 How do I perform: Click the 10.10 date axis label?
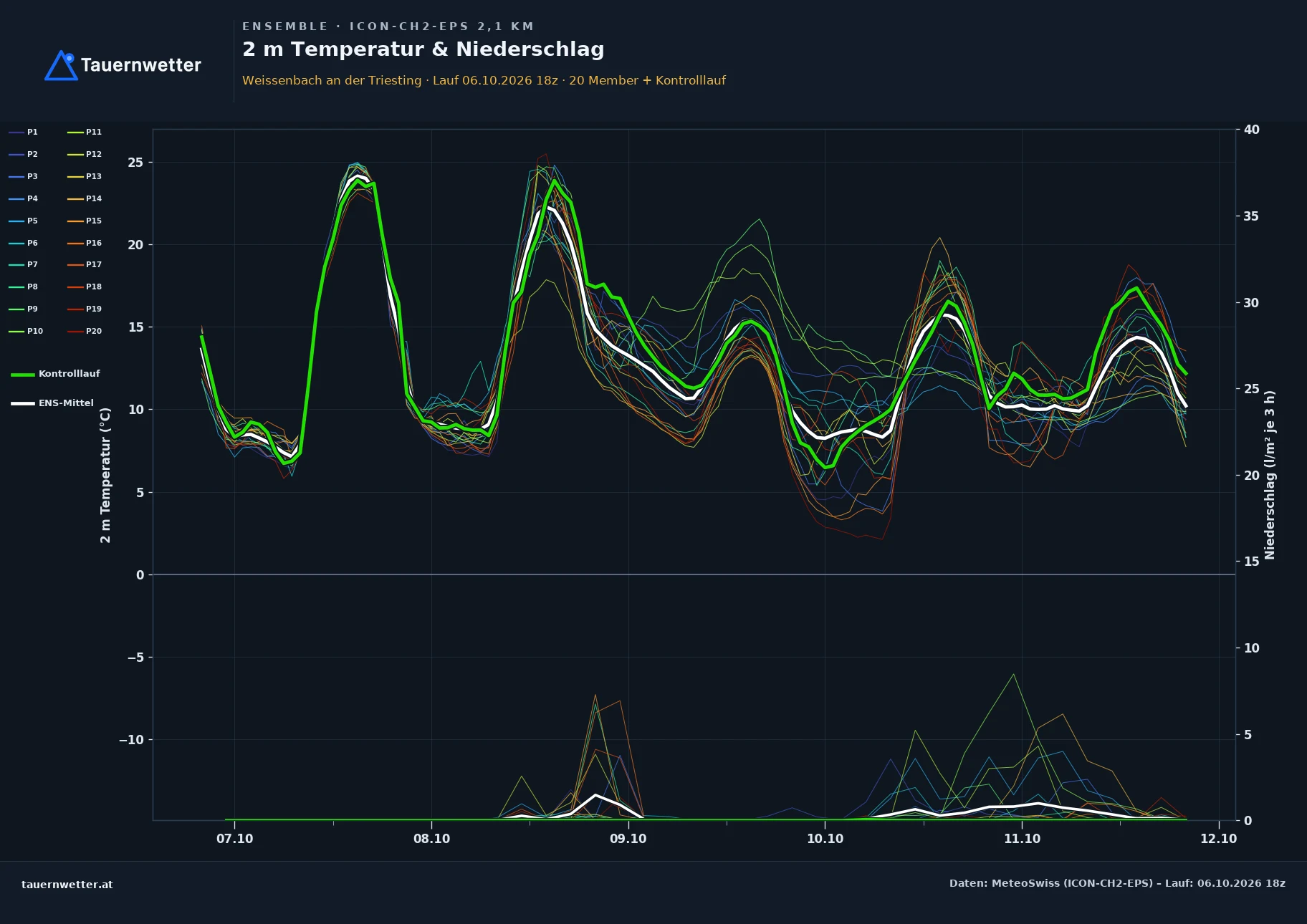(825, 839)
